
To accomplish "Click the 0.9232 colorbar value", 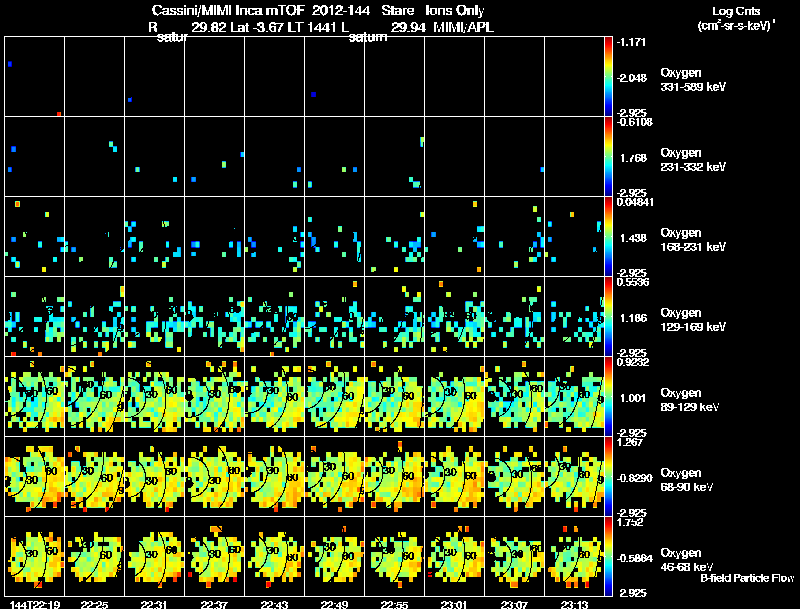I will (x=633, y=362).
